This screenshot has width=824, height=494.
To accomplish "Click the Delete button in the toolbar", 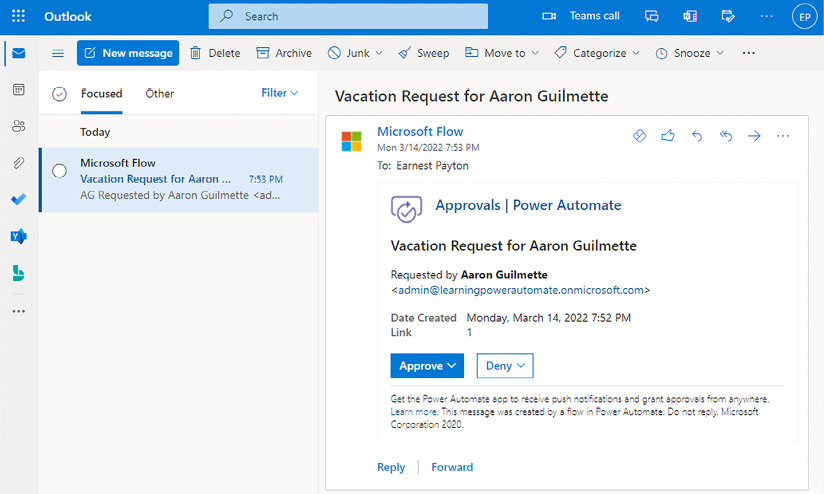I will coord(215,53).
